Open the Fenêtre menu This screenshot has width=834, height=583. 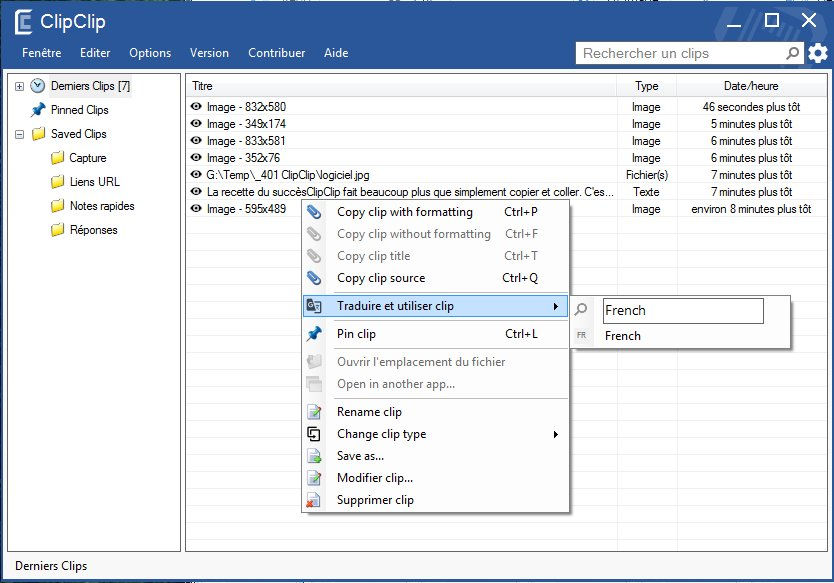[x=41, y=53]
